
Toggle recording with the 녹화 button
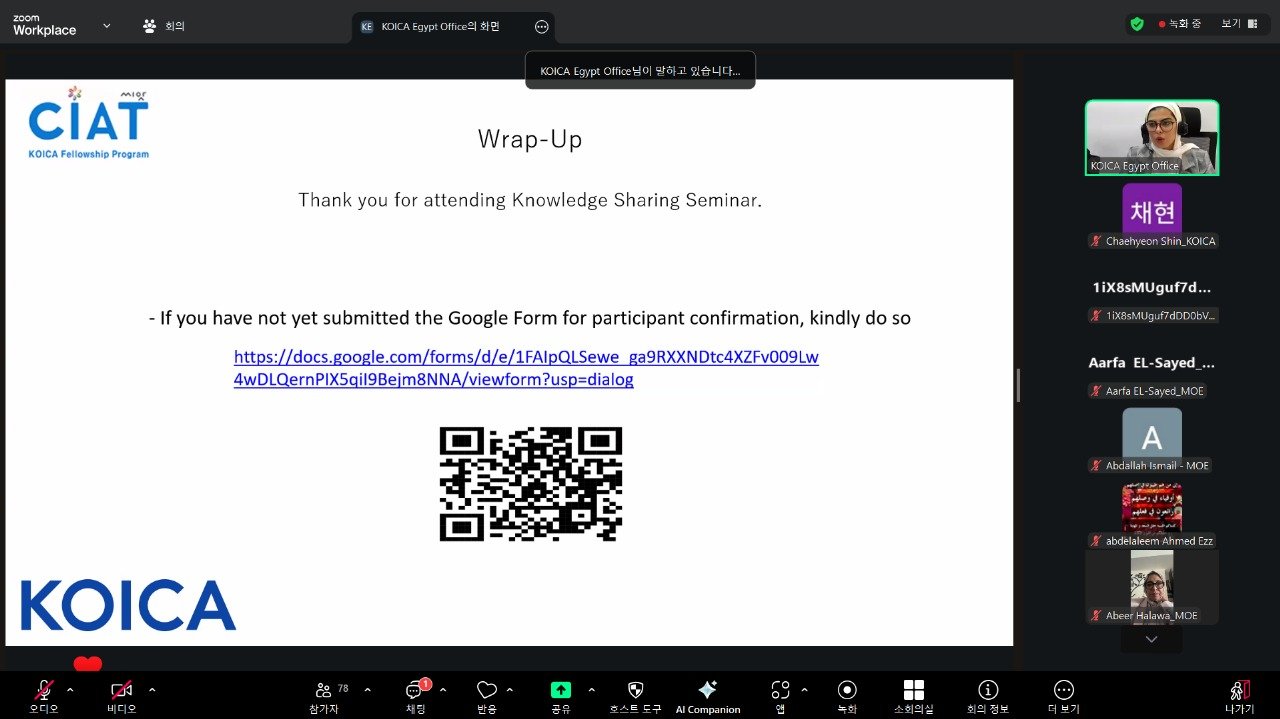click(847, 691)
